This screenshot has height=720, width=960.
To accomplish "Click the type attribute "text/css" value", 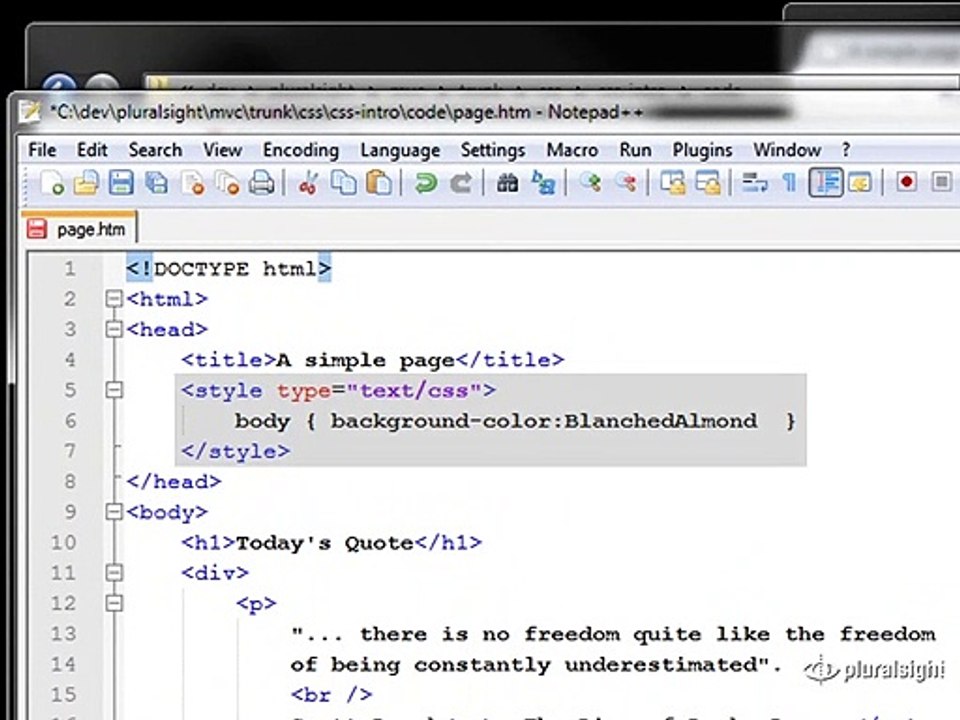I will (x=414, y=390).
